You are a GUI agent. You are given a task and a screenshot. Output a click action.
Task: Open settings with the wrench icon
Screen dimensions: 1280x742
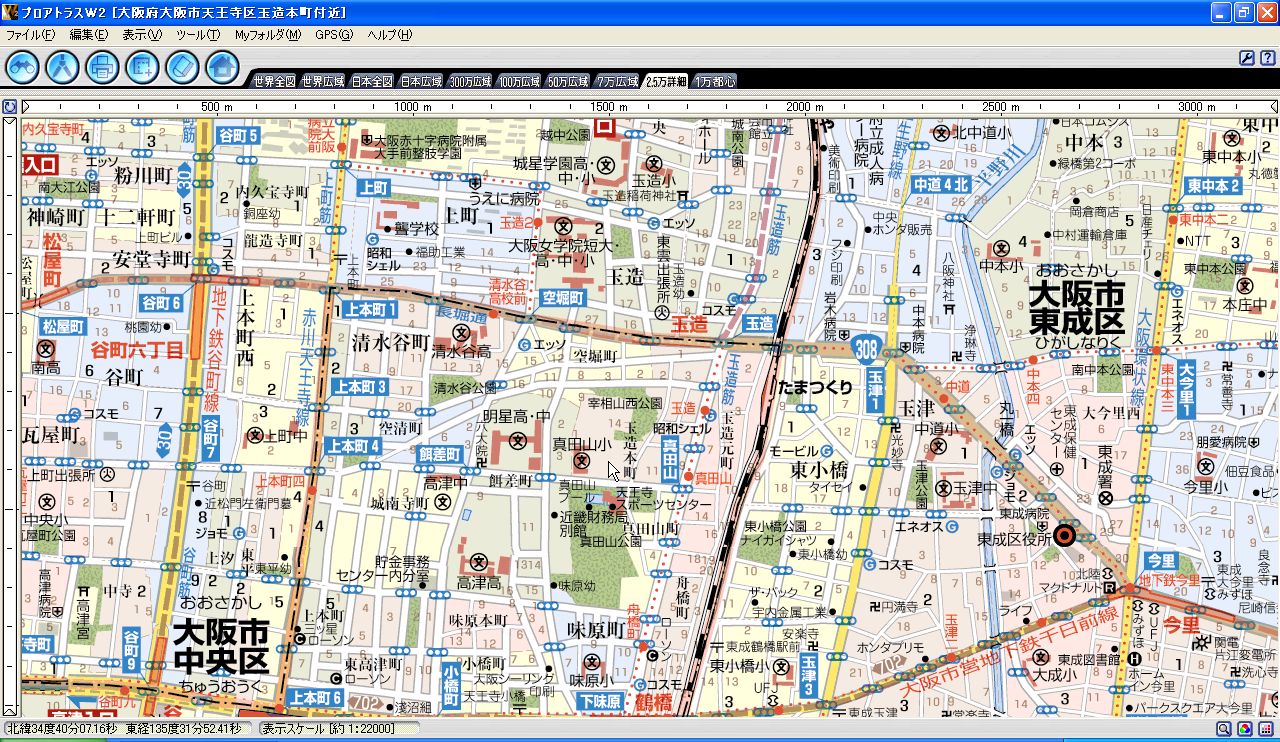coord(1247,58)
